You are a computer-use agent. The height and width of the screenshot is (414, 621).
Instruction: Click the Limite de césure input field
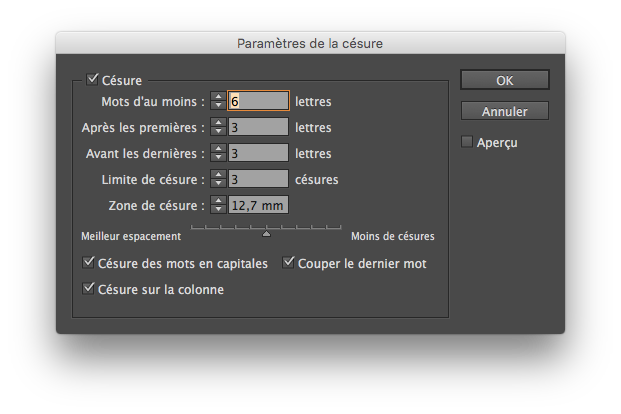(x=259, y=179)
